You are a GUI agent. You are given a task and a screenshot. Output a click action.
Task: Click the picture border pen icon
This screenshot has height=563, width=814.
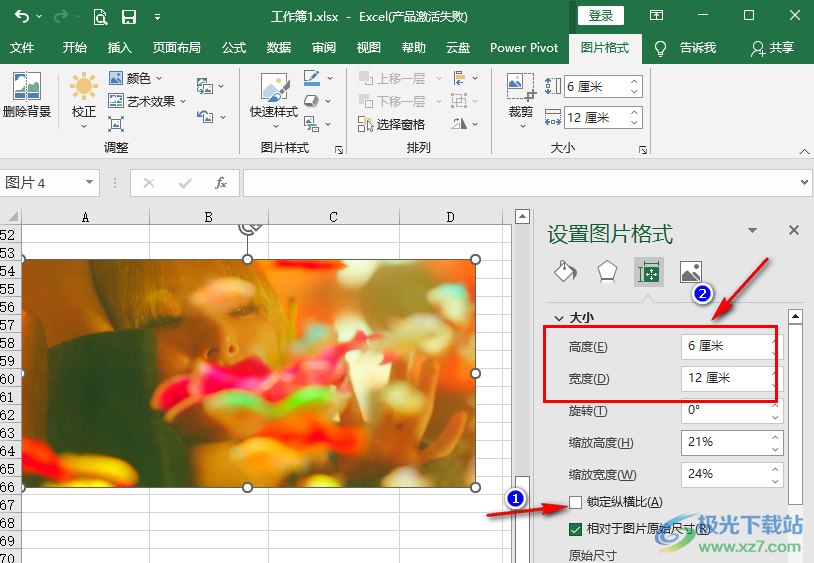click(311, 78)
